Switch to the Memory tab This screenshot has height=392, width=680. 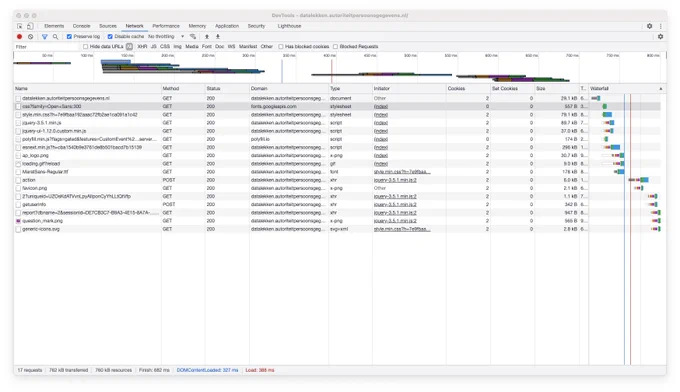click(x=197, y=26)
